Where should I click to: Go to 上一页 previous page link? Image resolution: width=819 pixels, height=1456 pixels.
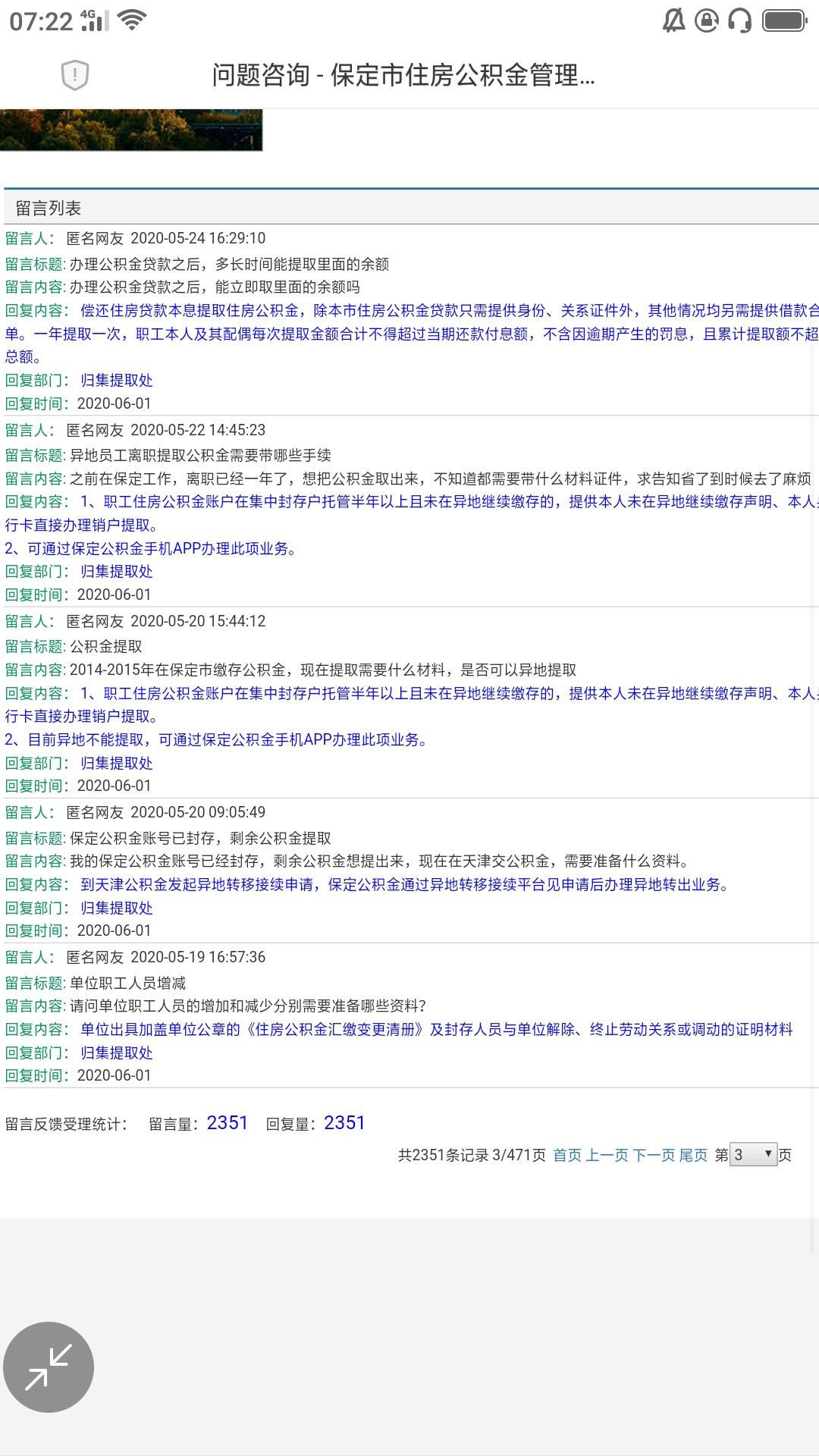point(607,1155)
